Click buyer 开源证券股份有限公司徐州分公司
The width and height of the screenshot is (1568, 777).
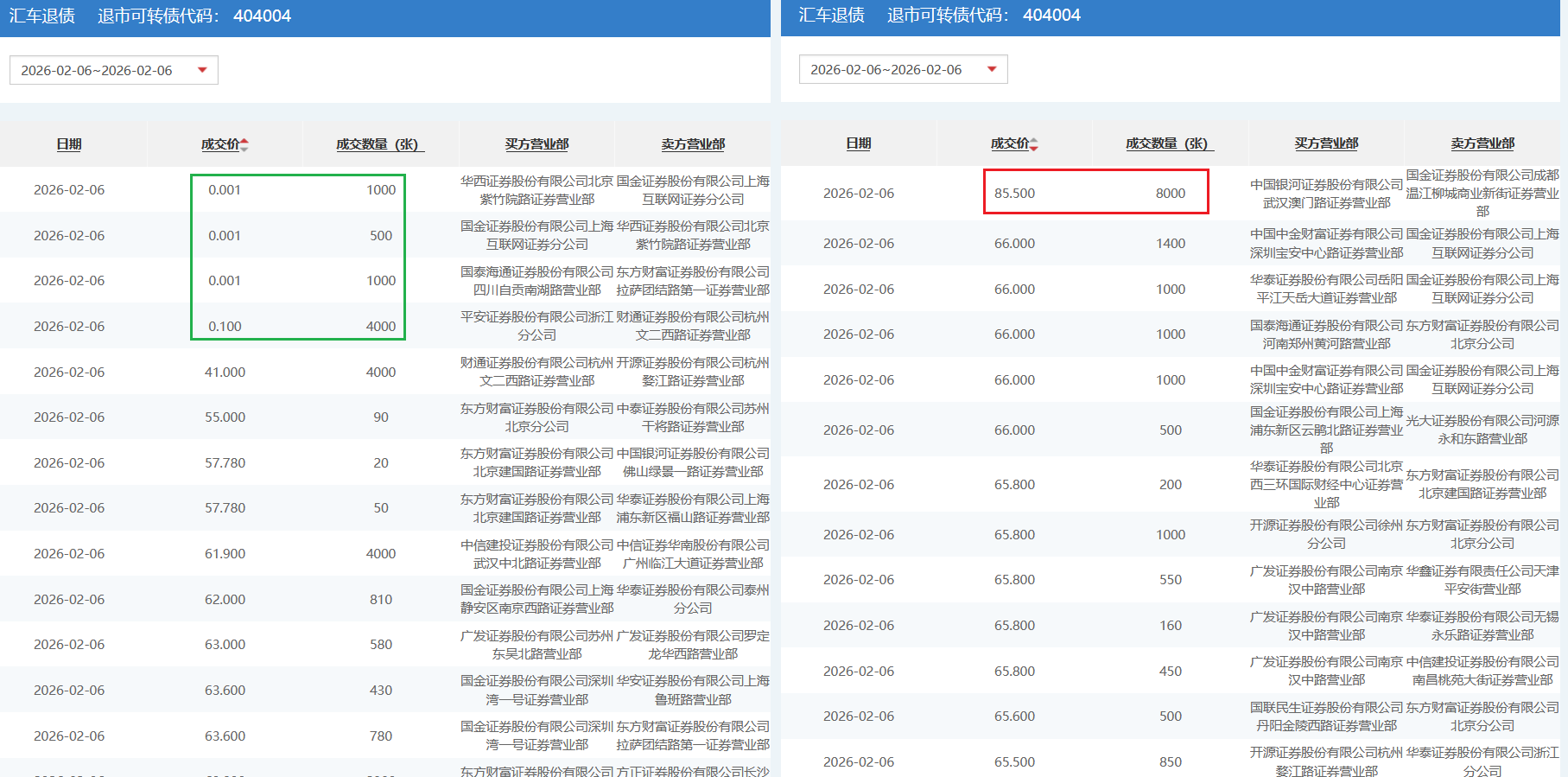(x=1326, y=535)
